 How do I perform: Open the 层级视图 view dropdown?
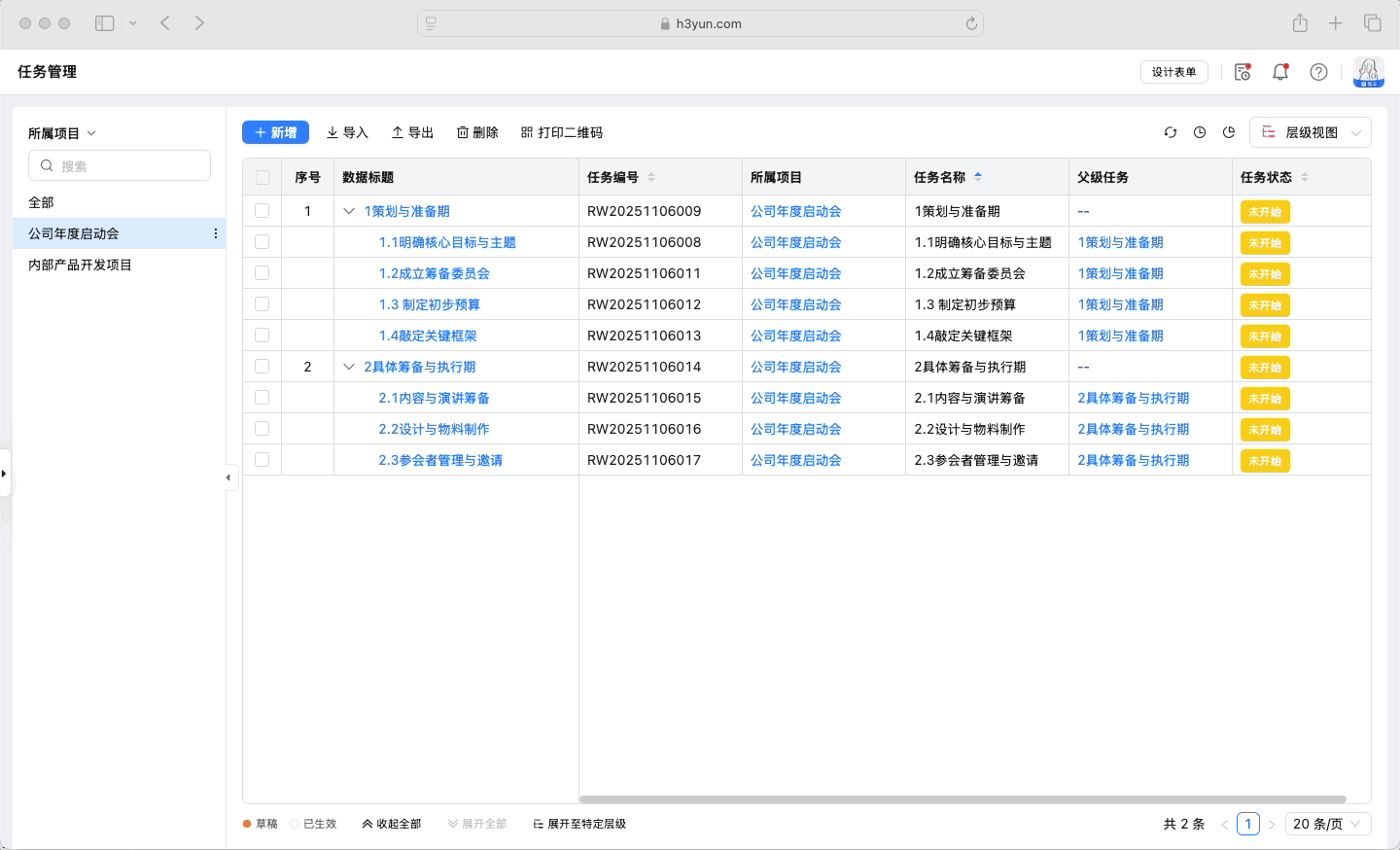1311,132
